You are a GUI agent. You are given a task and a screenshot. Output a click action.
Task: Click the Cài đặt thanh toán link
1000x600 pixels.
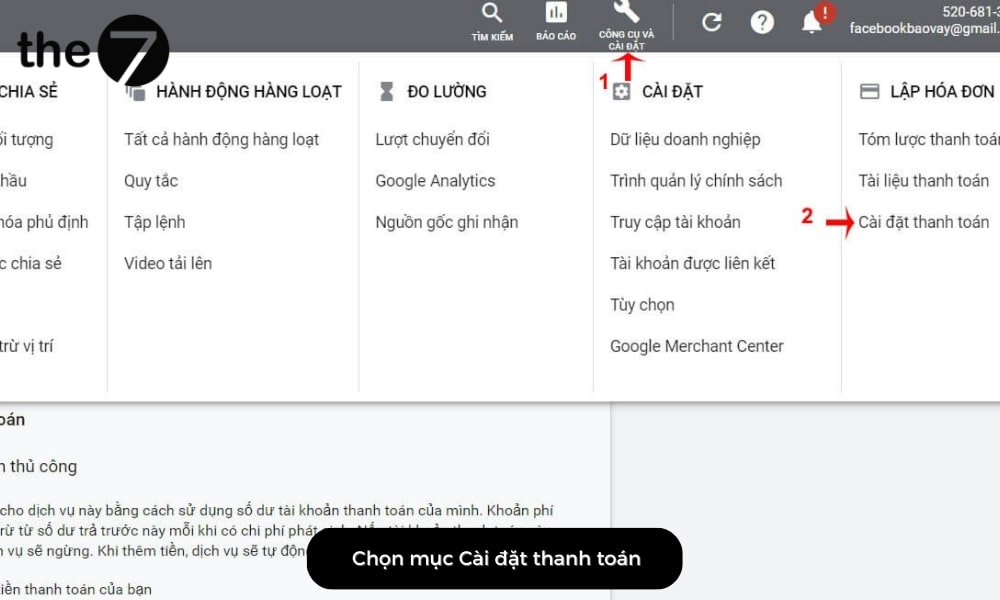point(923,222)
